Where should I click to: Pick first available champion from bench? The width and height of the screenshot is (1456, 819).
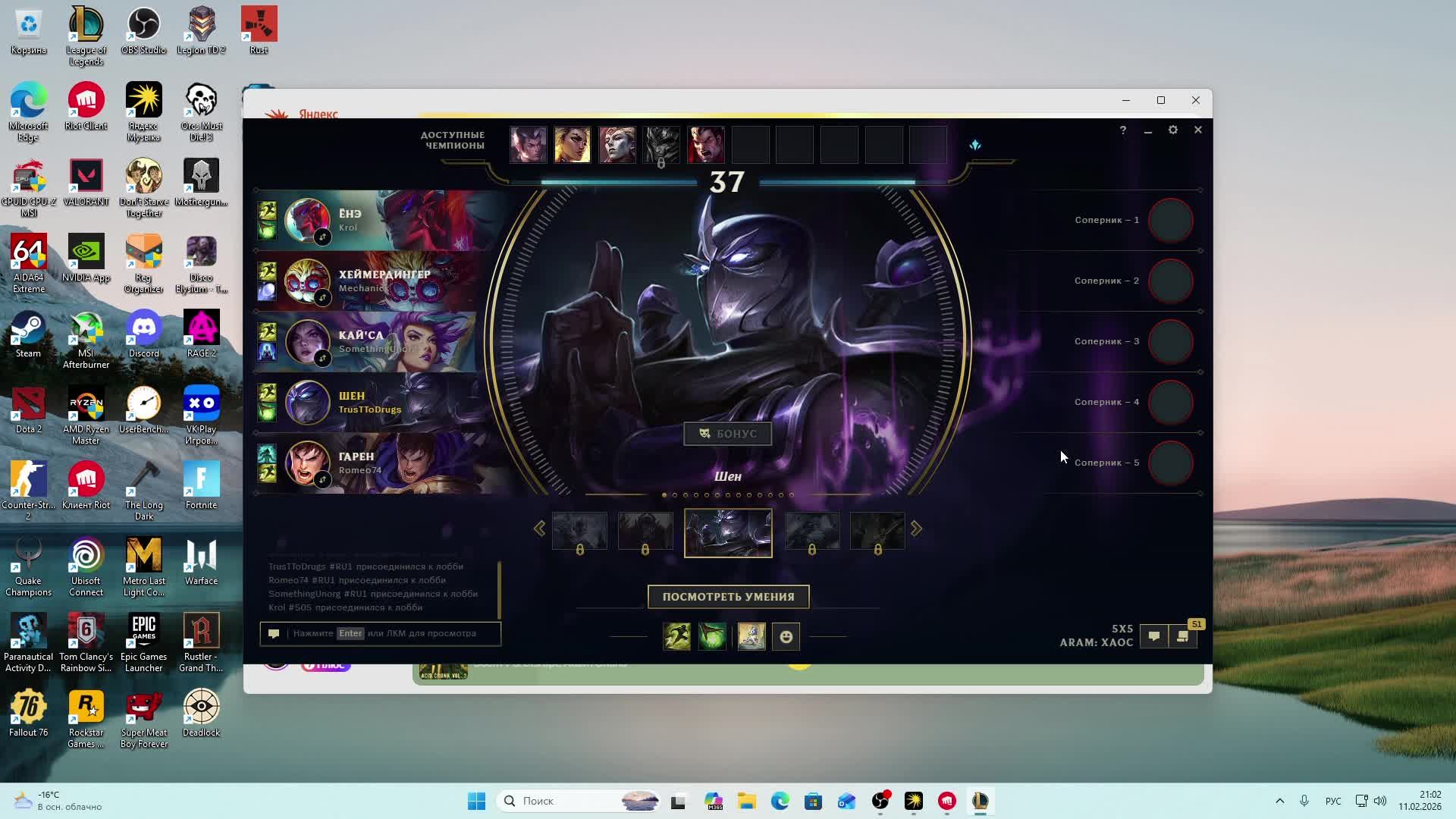coord(528,145)
